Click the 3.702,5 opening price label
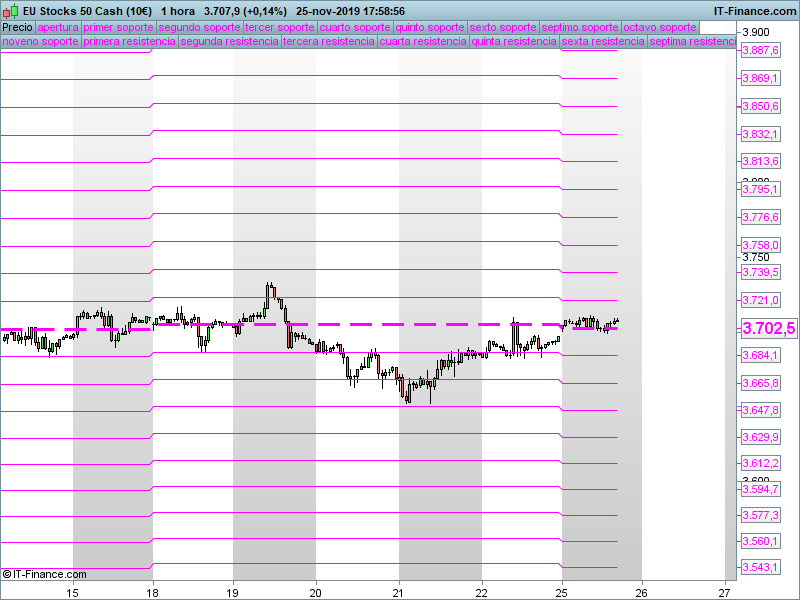This screenshot has width=800, height=600. (768, 329)
